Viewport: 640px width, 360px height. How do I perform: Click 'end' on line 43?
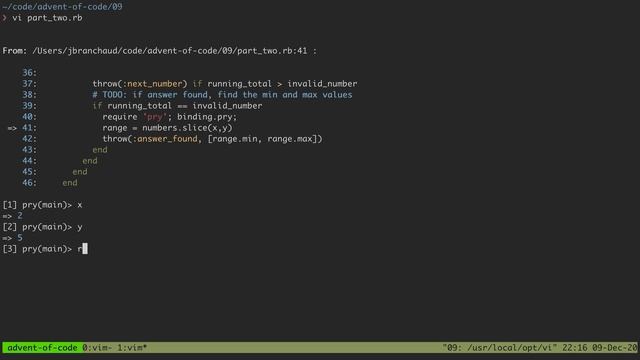click(100, 150)
